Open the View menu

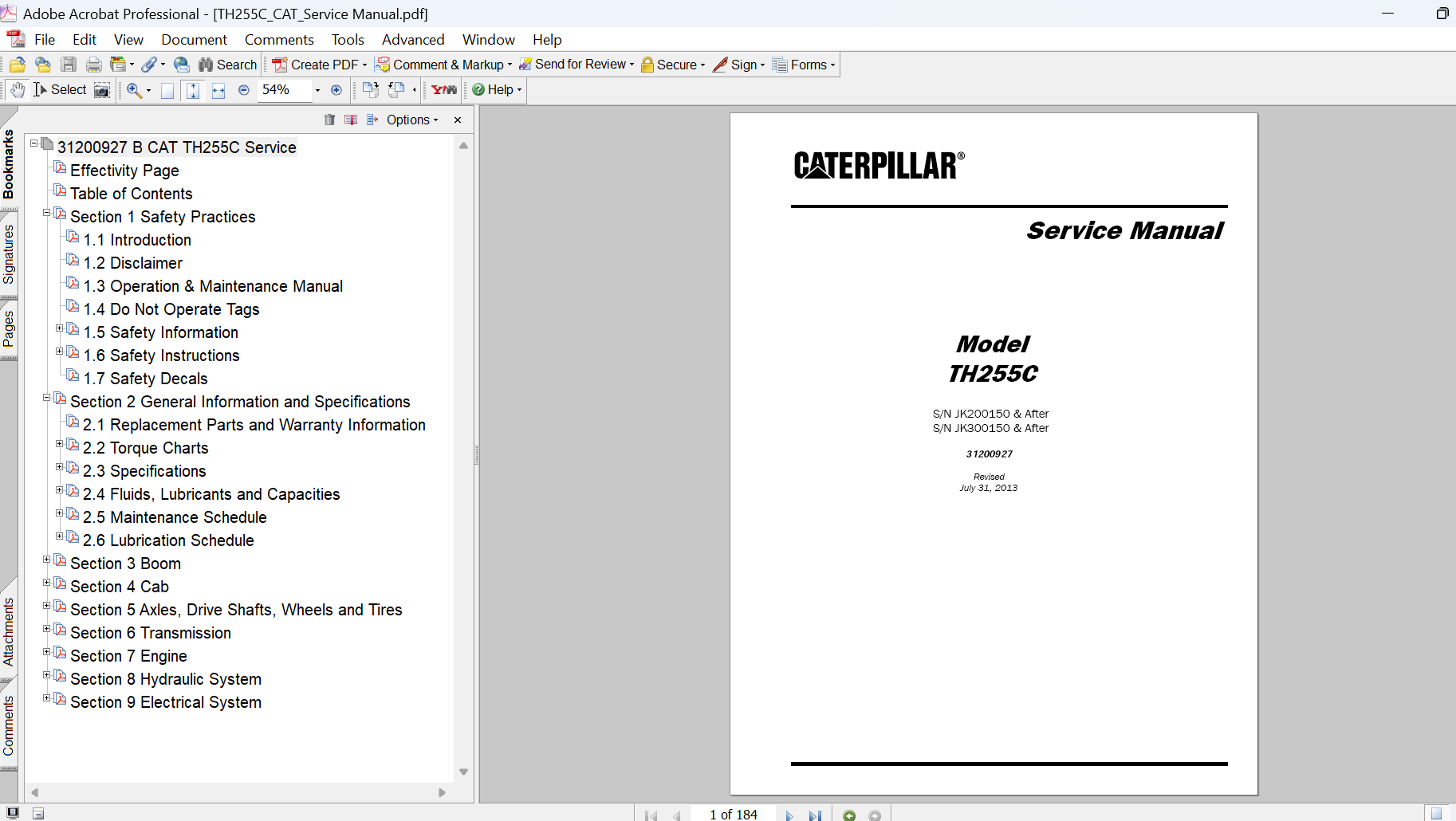128,40
